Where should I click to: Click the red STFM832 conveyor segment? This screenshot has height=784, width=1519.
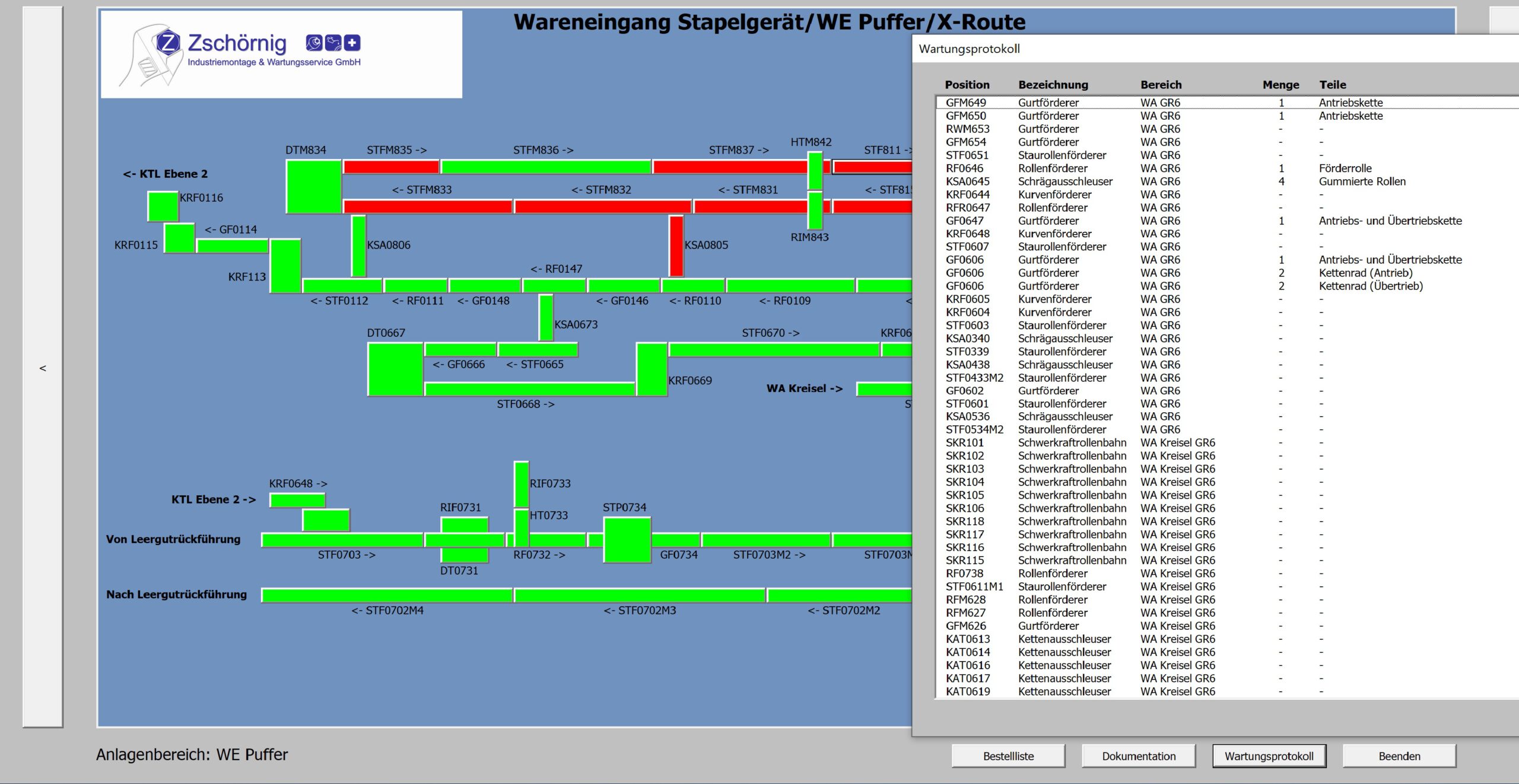(602, 207)
